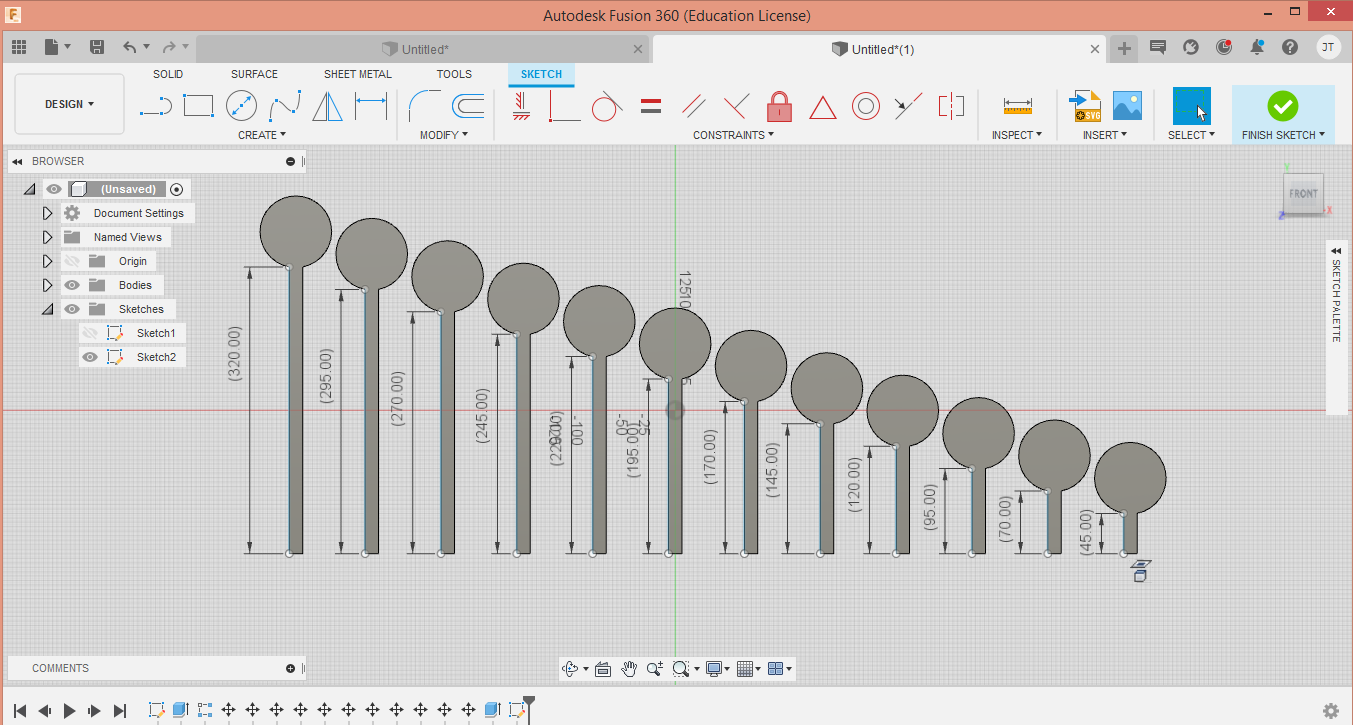Select the 2-Point Rectangle tool
This screenshot has width=1353, height=725.
[199, 105]
